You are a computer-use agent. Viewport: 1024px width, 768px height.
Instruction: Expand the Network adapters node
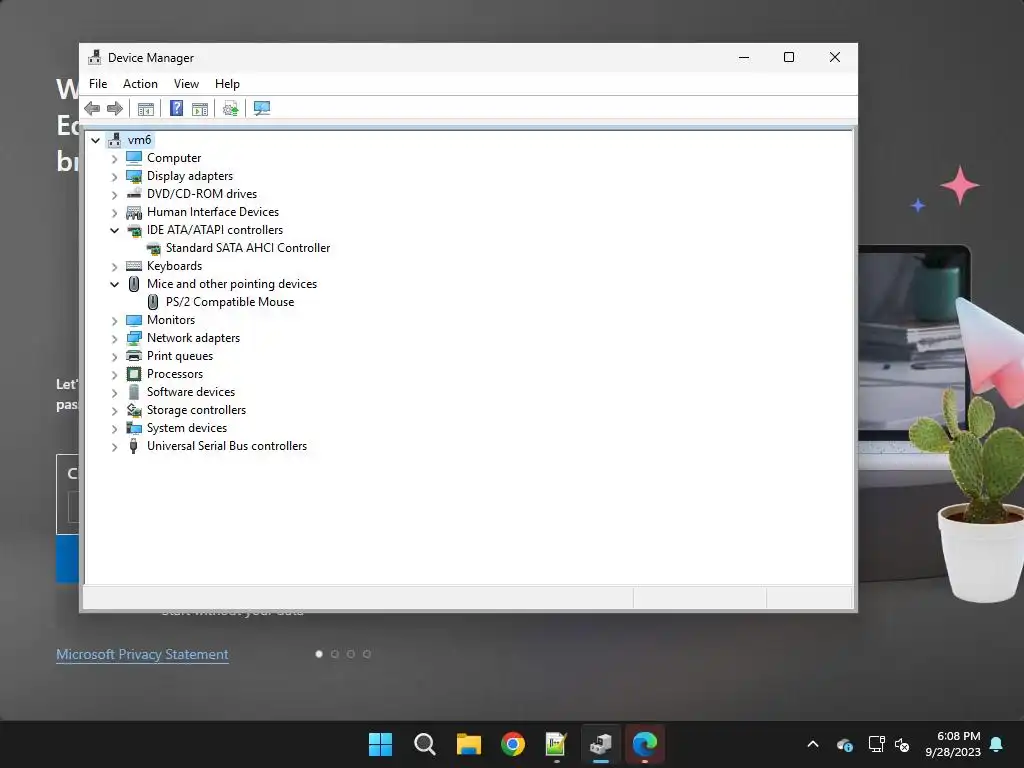[x=114, y=339]
